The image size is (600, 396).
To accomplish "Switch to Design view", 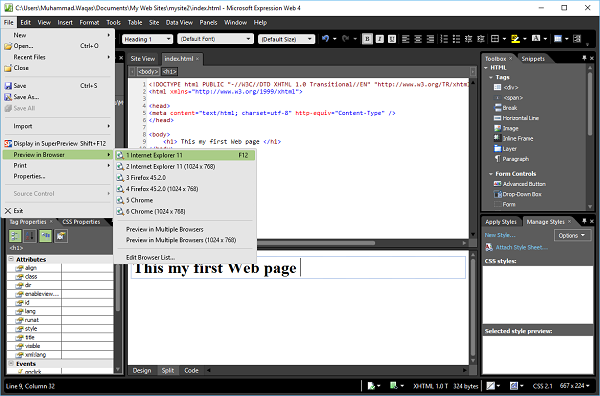I will [x=142, y=370].
